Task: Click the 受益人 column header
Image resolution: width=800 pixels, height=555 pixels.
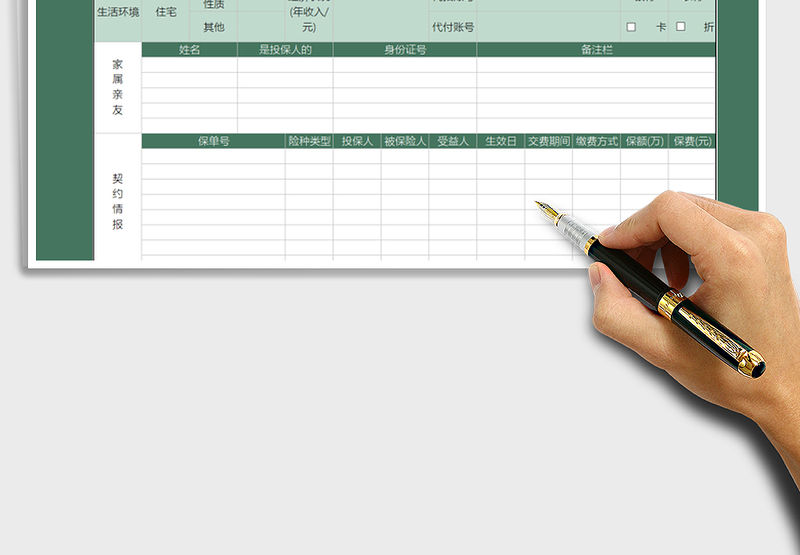Action: pyautogui.click(x=453, y=141)
